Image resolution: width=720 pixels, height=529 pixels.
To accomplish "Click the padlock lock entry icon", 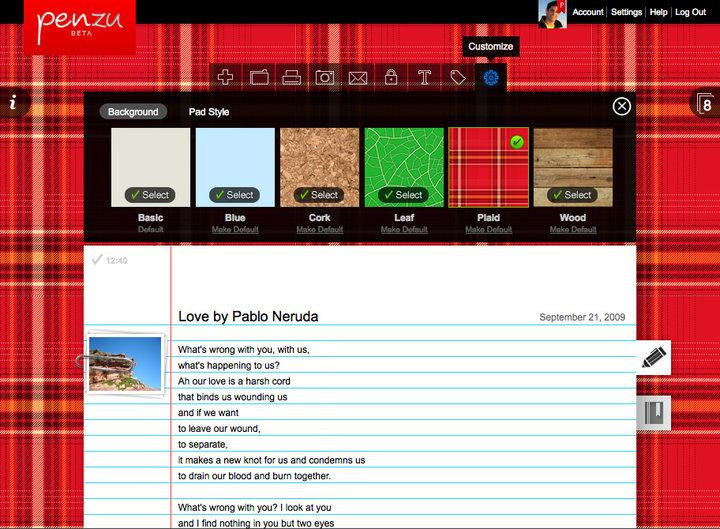I will pyautogui.click(x=391, y=77).
